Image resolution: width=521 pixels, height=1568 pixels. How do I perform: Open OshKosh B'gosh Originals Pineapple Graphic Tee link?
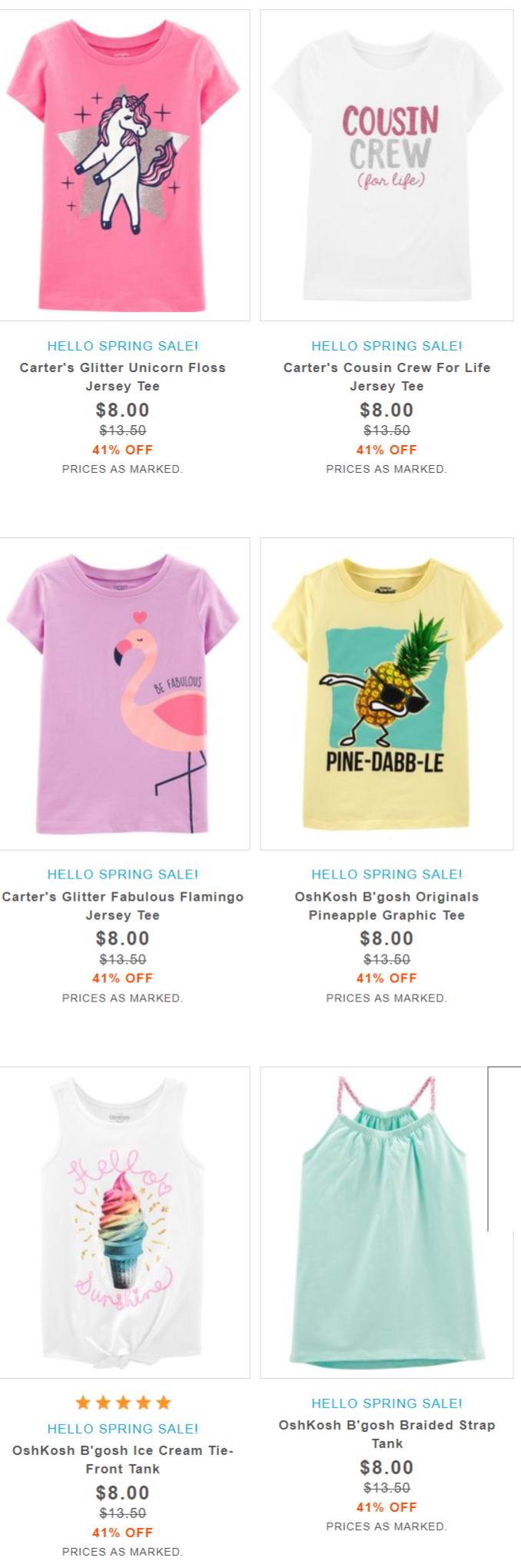point(387,905)
